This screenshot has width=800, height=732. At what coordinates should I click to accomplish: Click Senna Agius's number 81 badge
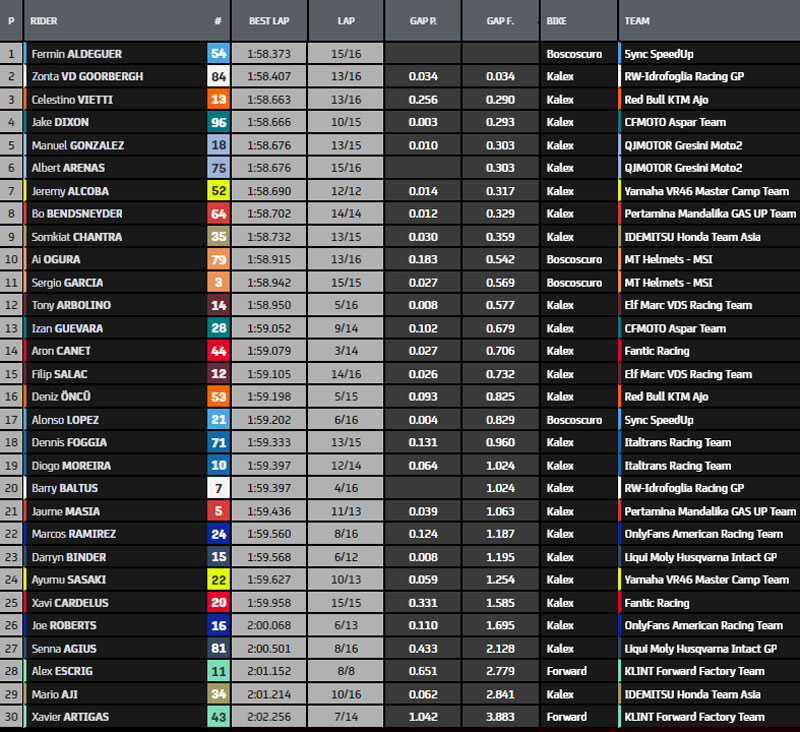coord(218,649)
